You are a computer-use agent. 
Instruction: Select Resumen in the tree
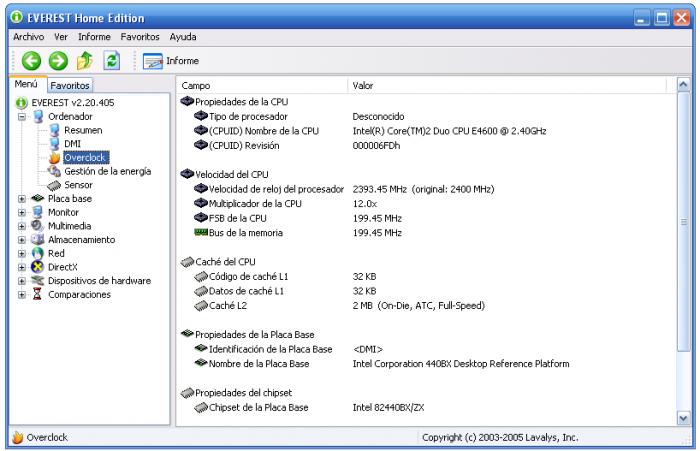point(83,130)
